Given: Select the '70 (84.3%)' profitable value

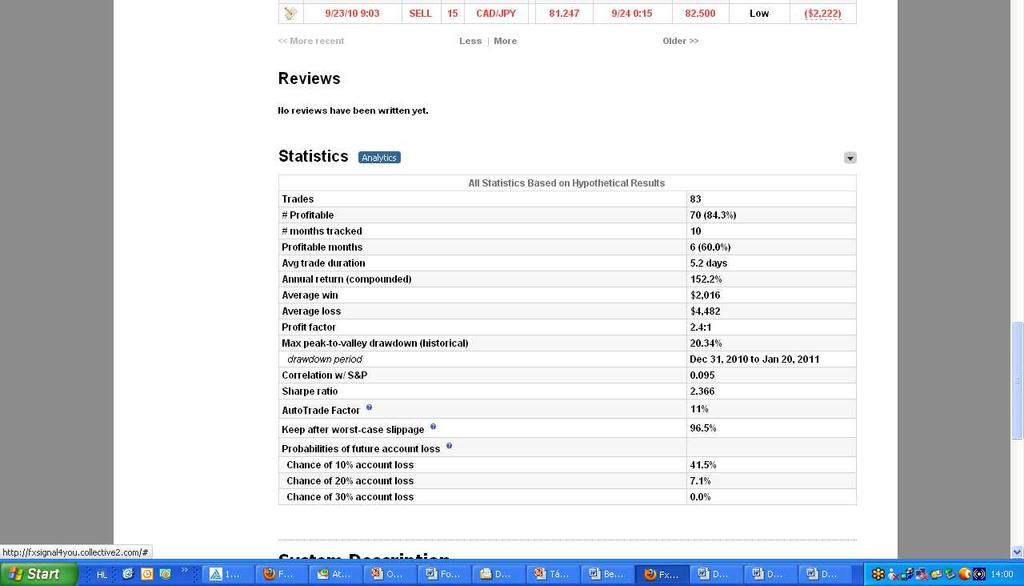Looking at the screenshot, I should (x=712, y=215).
